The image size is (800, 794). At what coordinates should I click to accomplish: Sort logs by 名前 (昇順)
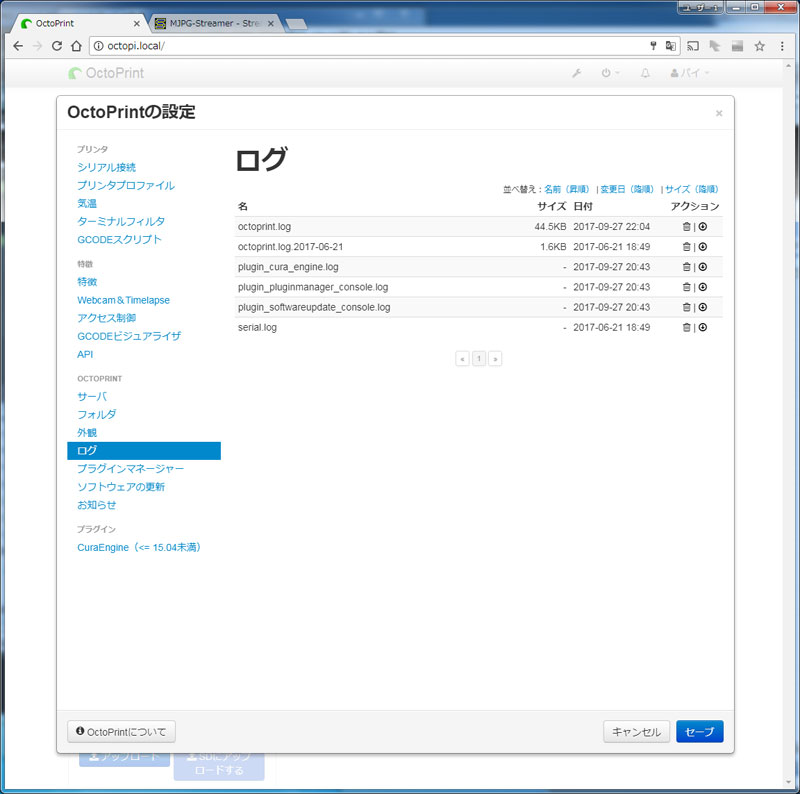tap(567, 189)
